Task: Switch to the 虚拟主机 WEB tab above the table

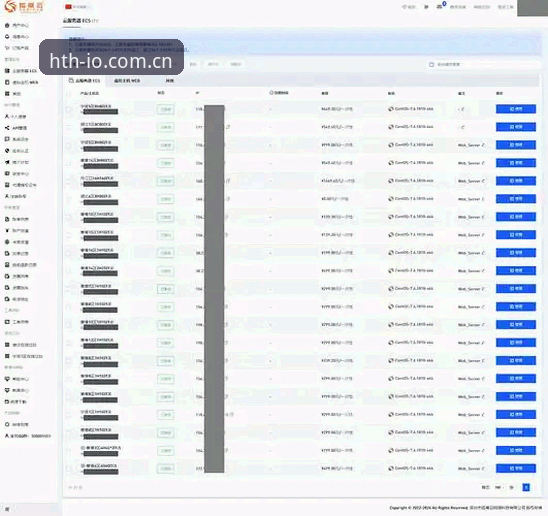Action: 127,81
